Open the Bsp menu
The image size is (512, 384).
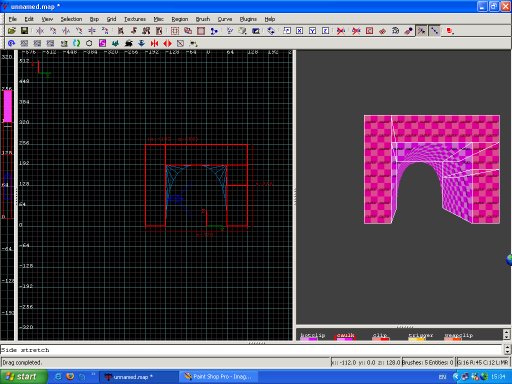click(94, 19)
